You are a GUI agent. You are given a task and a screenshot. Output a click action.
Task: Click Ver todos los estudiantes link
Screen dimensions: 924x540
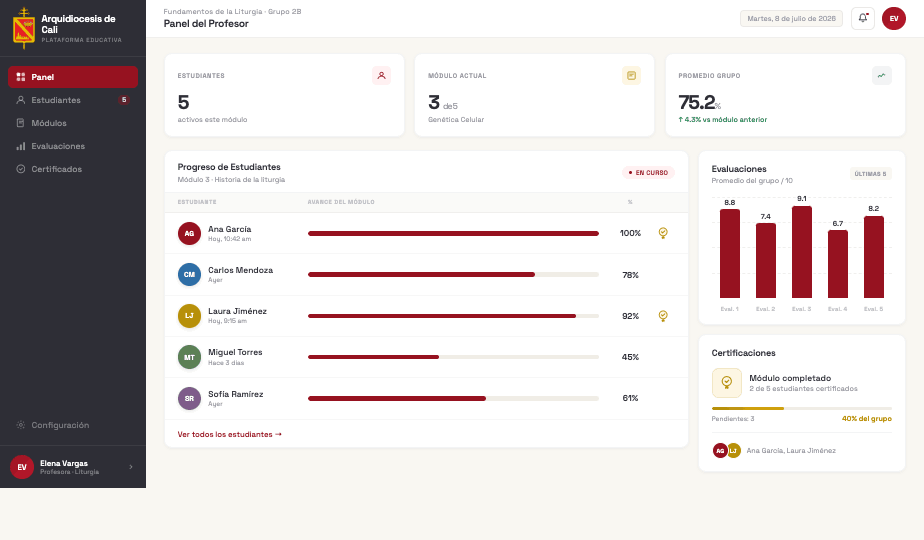(230, 434)
